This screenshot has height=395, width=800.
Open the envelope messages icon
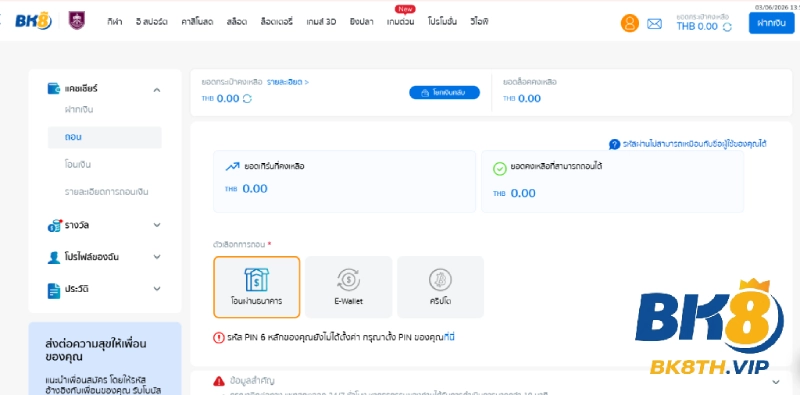654,23
